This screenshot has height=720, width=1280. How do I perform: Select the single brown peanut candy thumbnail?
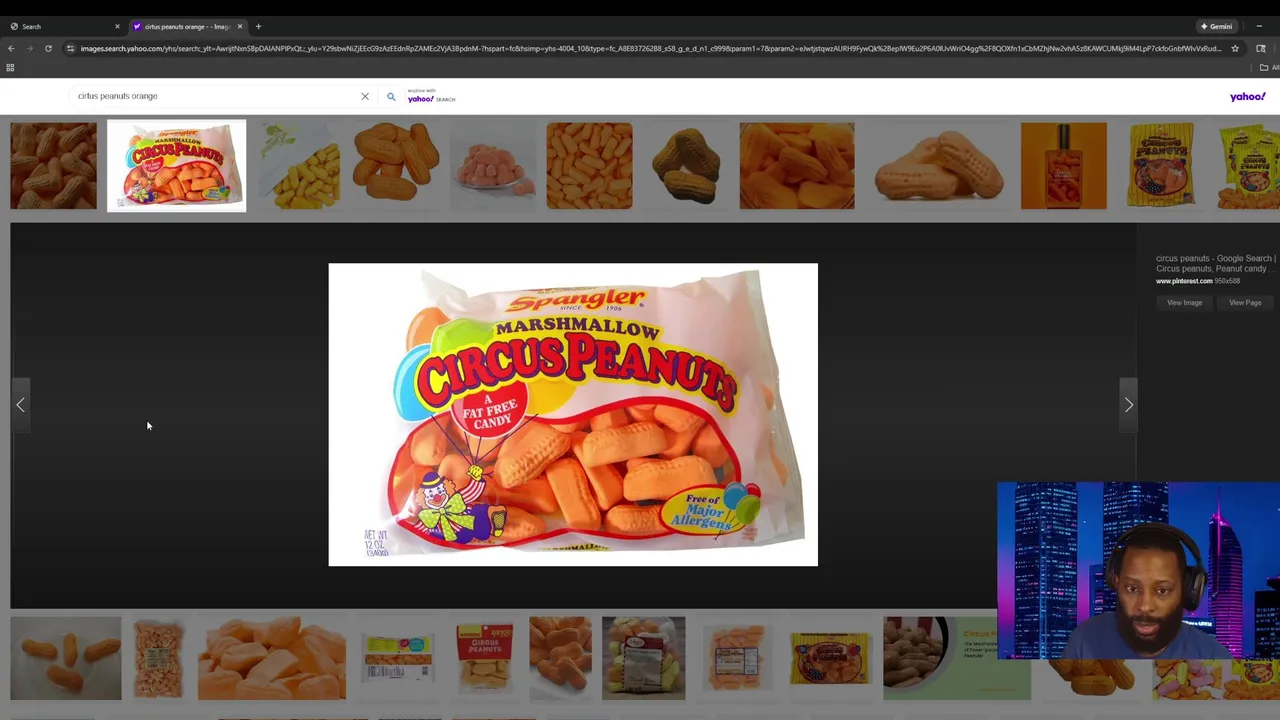coord(685,166)
